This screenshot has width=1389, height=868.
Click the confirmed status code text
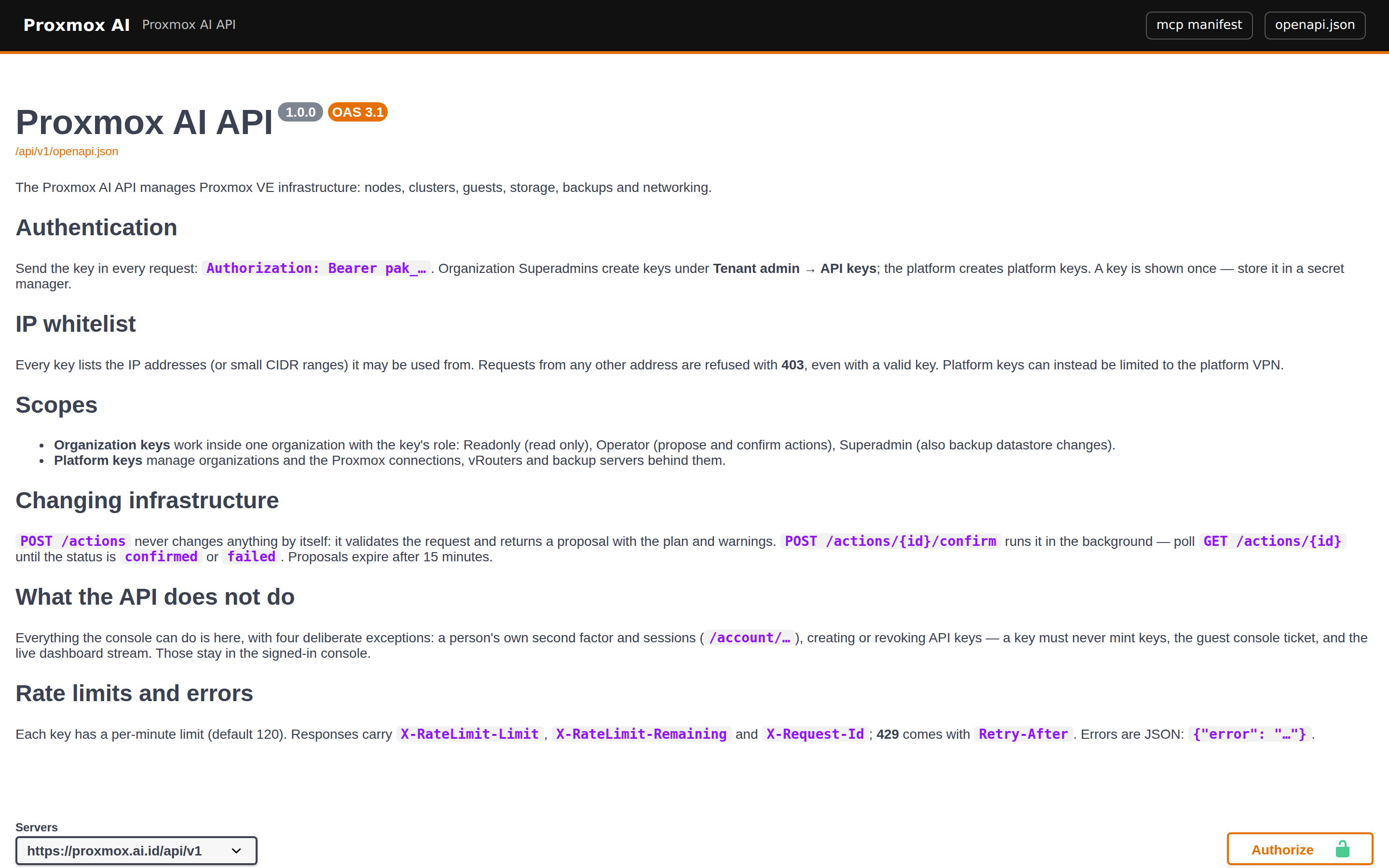point(161,557)
